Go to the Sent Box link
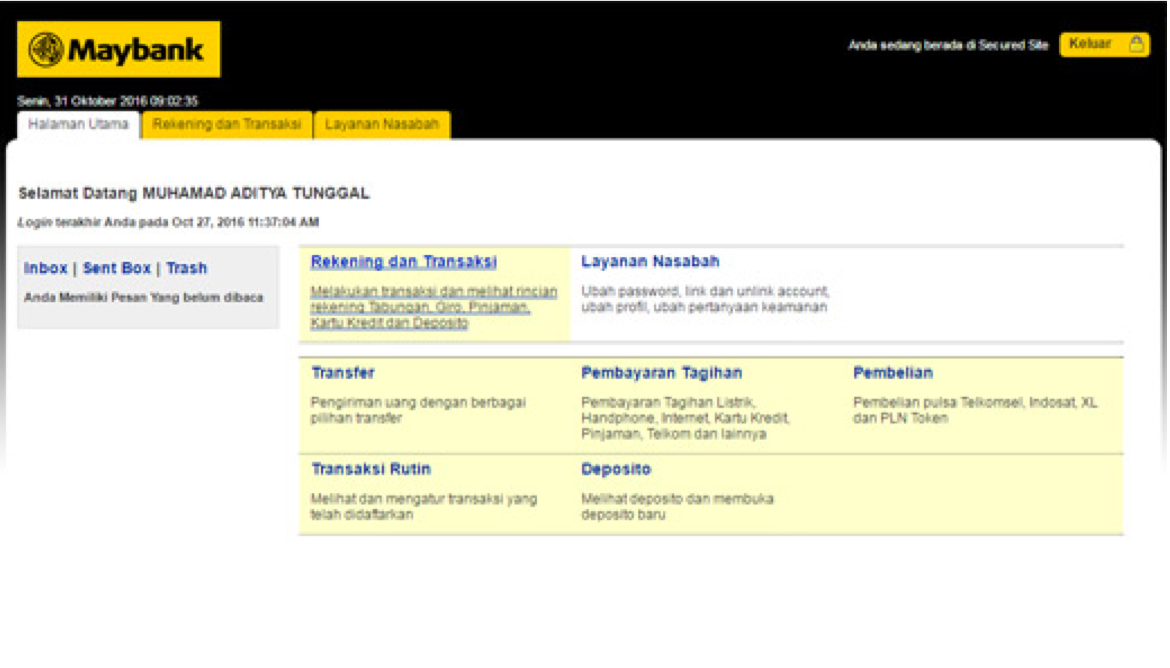Viewport: 1170px width, 668px height. [x=117, y=268]
